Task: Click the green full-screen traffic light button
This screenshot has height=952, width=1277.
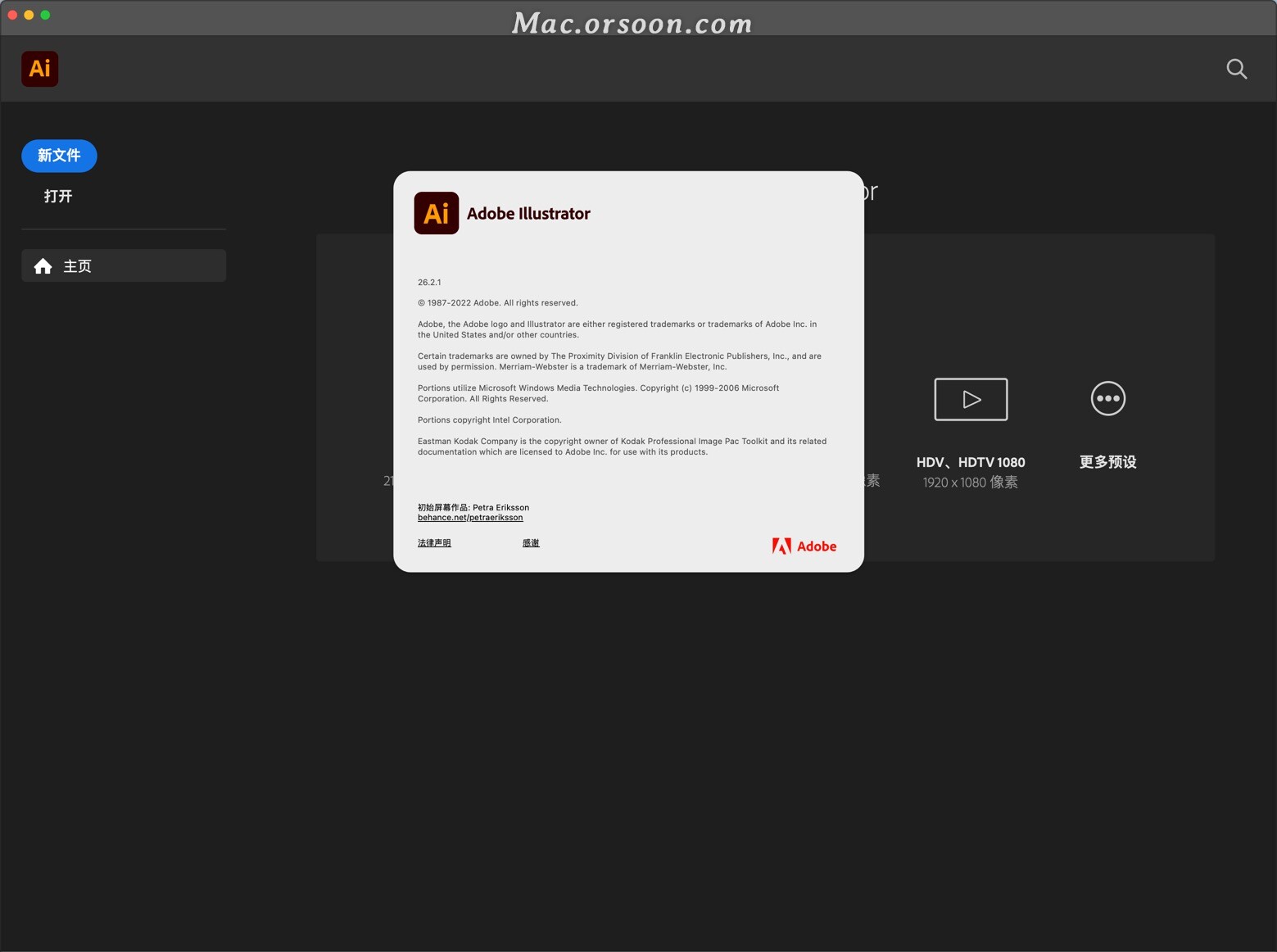Action: coord(46,14)
